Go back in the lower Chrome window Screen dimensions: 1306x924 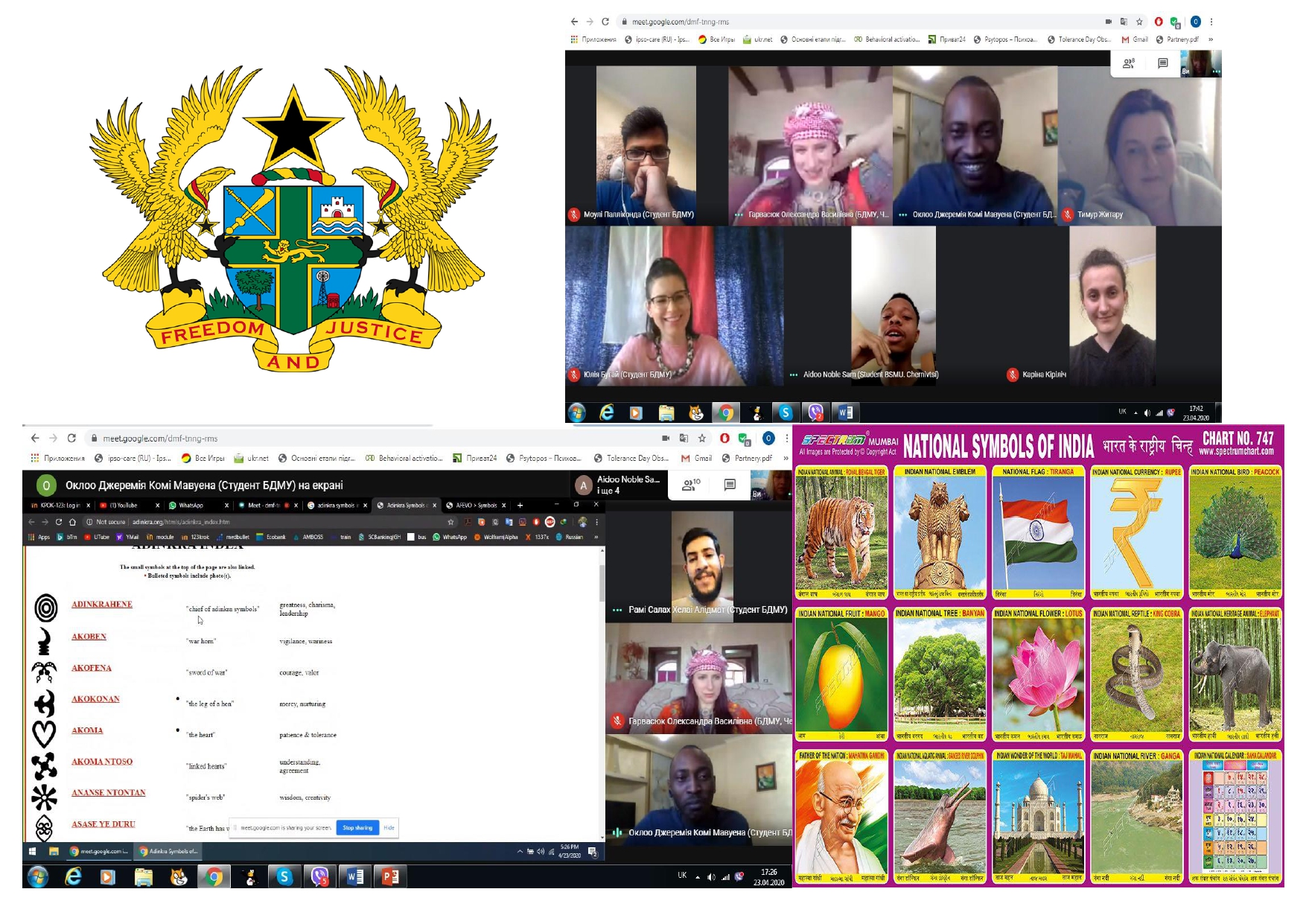click(35, 438)
